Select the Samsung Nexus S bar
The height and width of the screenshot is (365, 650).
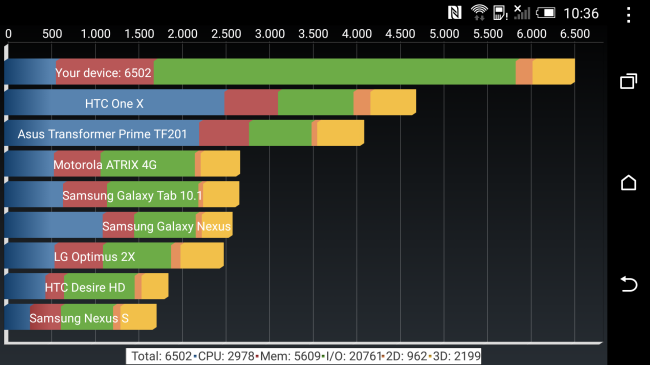tap(80, 317)
